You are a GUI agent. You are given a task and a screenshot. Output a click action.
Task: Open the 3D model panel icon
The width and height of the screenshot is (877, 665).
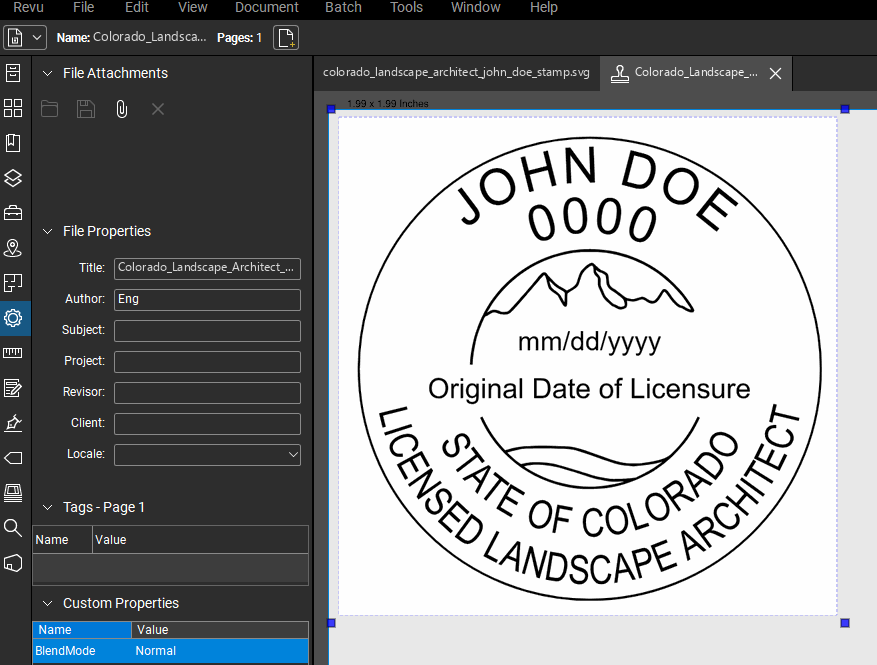[13, 563]
